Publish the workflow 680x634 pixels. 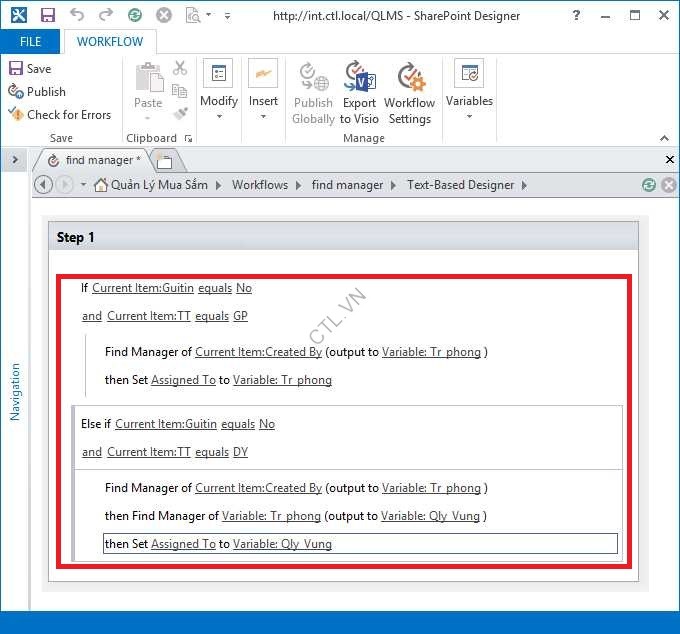(x=37, y=91)
